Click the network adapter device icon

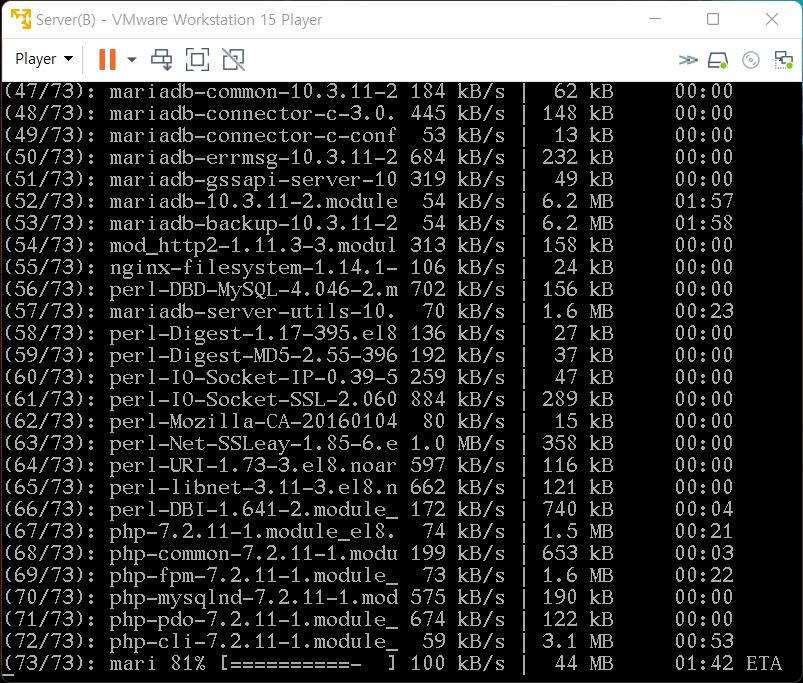784,60
